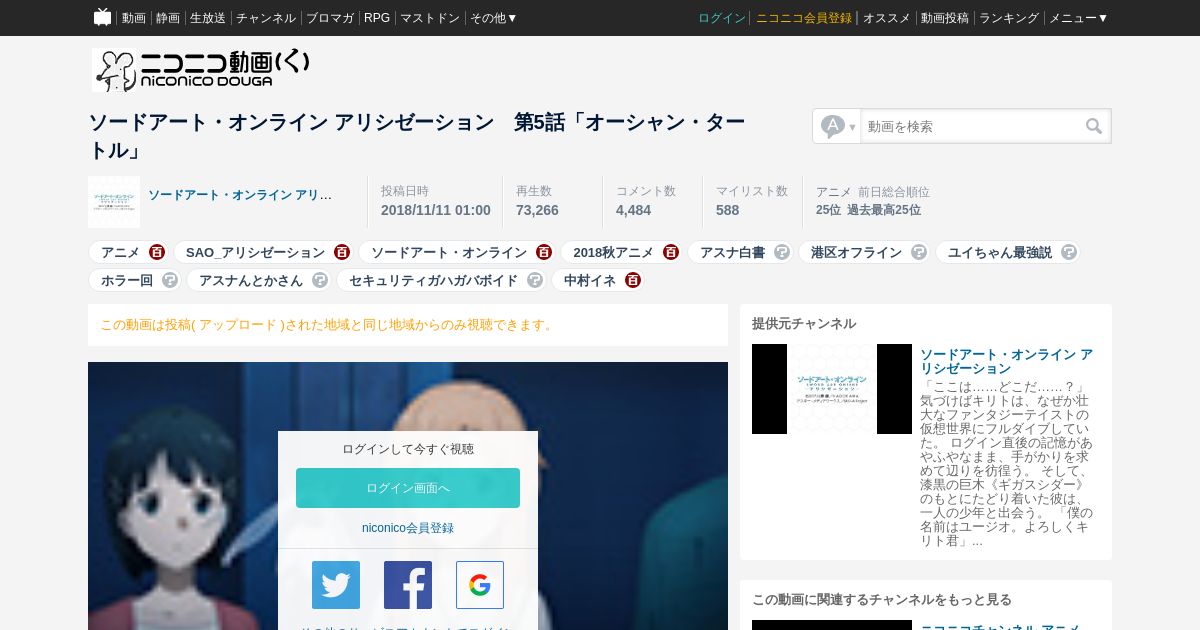Click ニコニコ会員登録 link in top bar

click(x=804, y=18)
